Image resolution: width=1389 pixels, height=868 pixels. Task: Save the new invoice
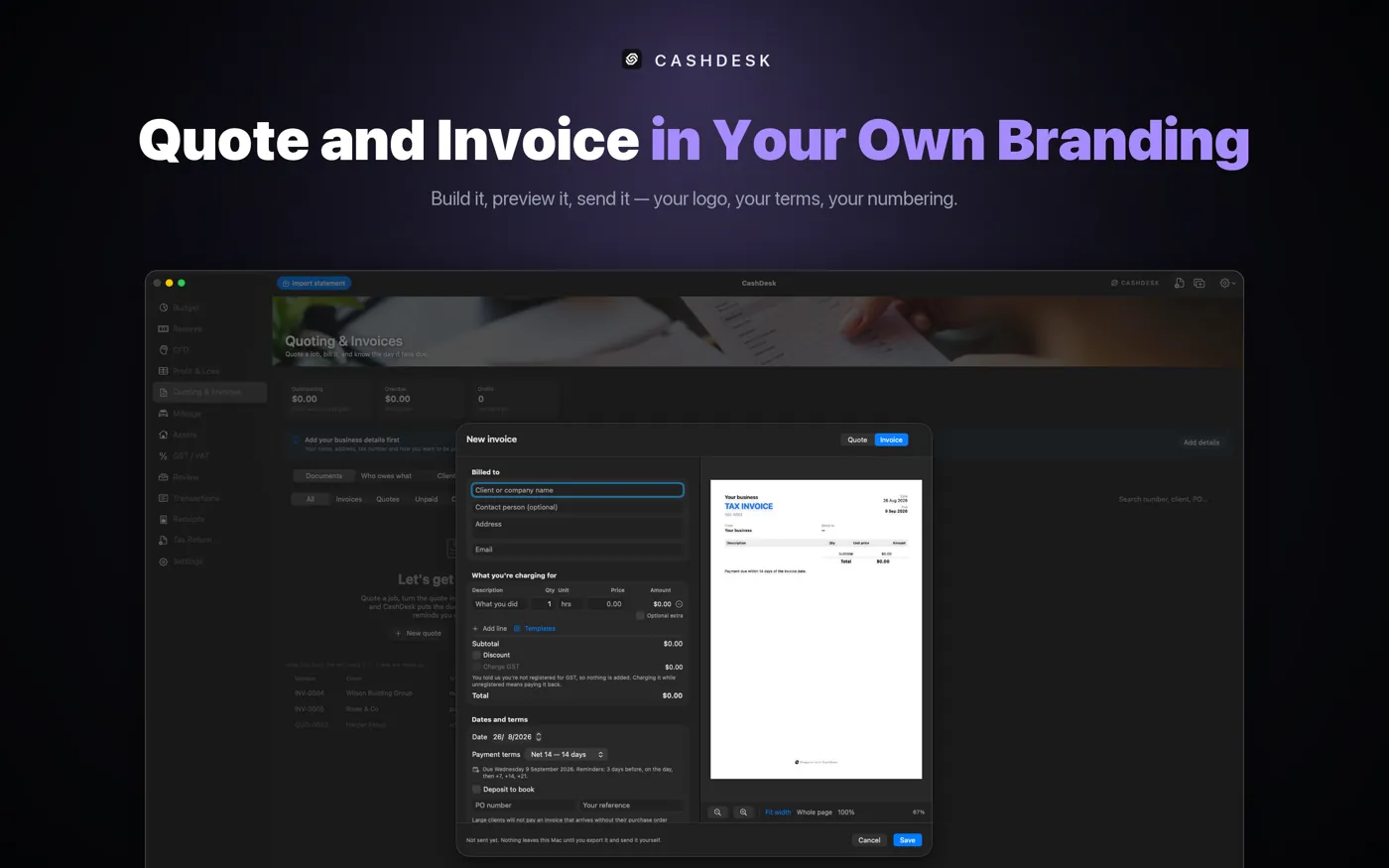coord(908,840)
